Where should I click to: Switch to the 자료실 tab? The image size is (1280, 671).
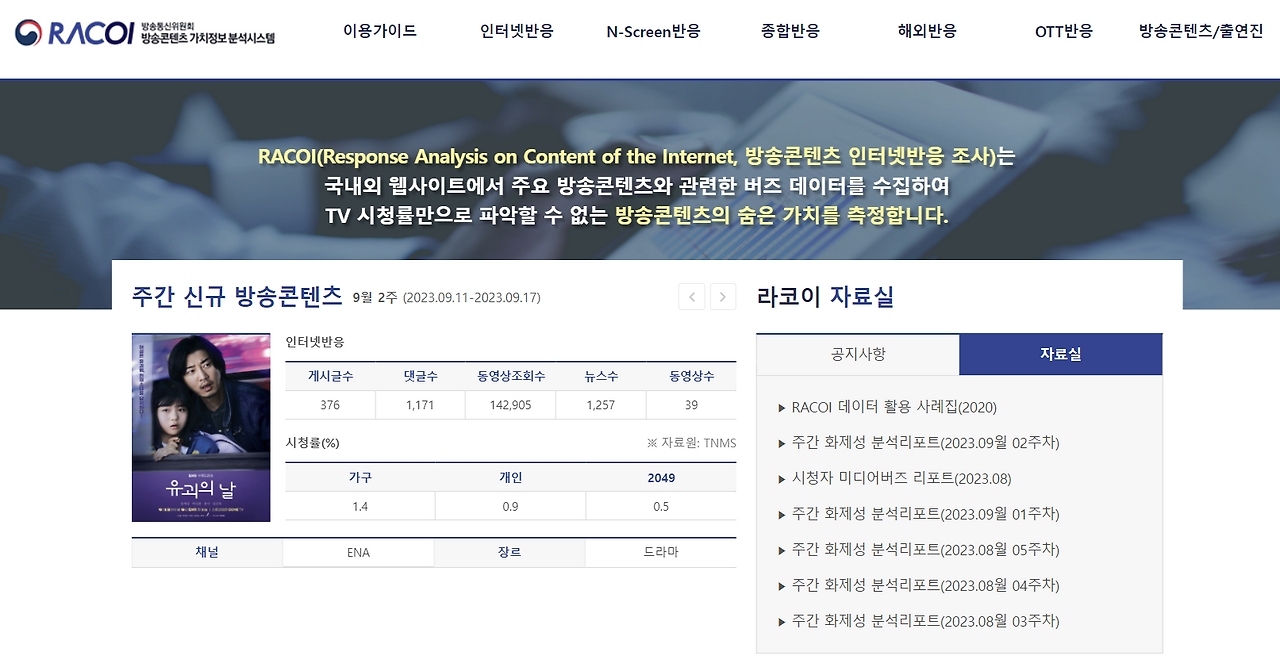[1061, 354]
